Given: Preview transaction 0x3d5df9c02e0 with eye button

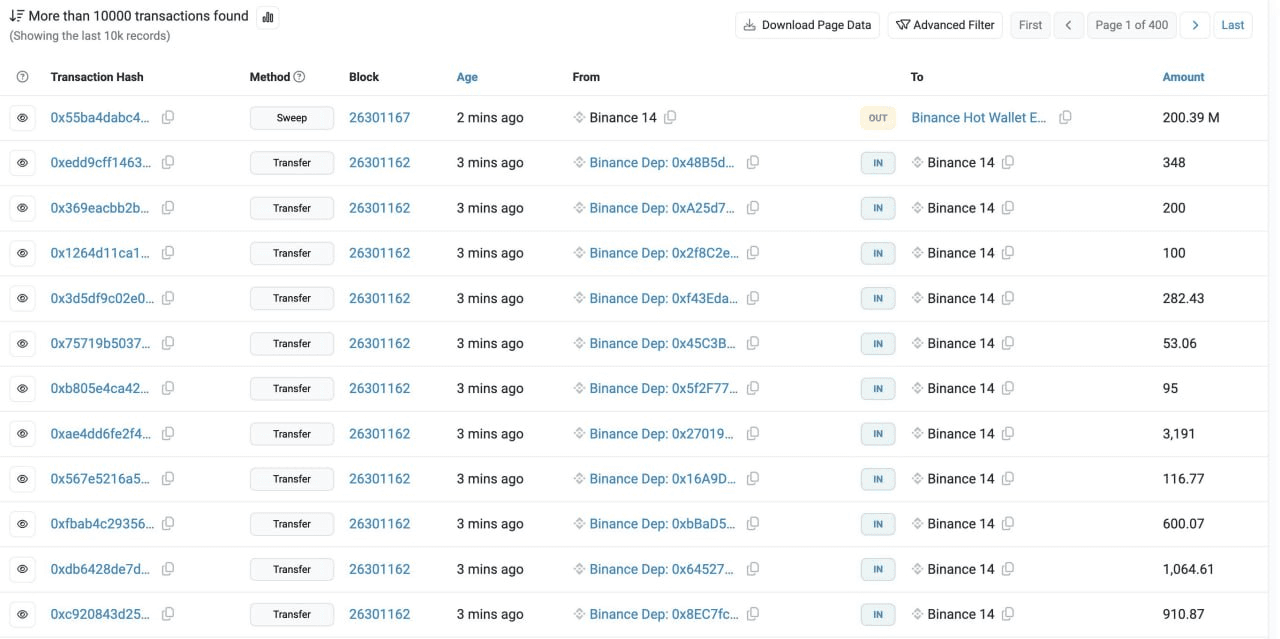Looking at the screenshot, I should pos(23,298).
